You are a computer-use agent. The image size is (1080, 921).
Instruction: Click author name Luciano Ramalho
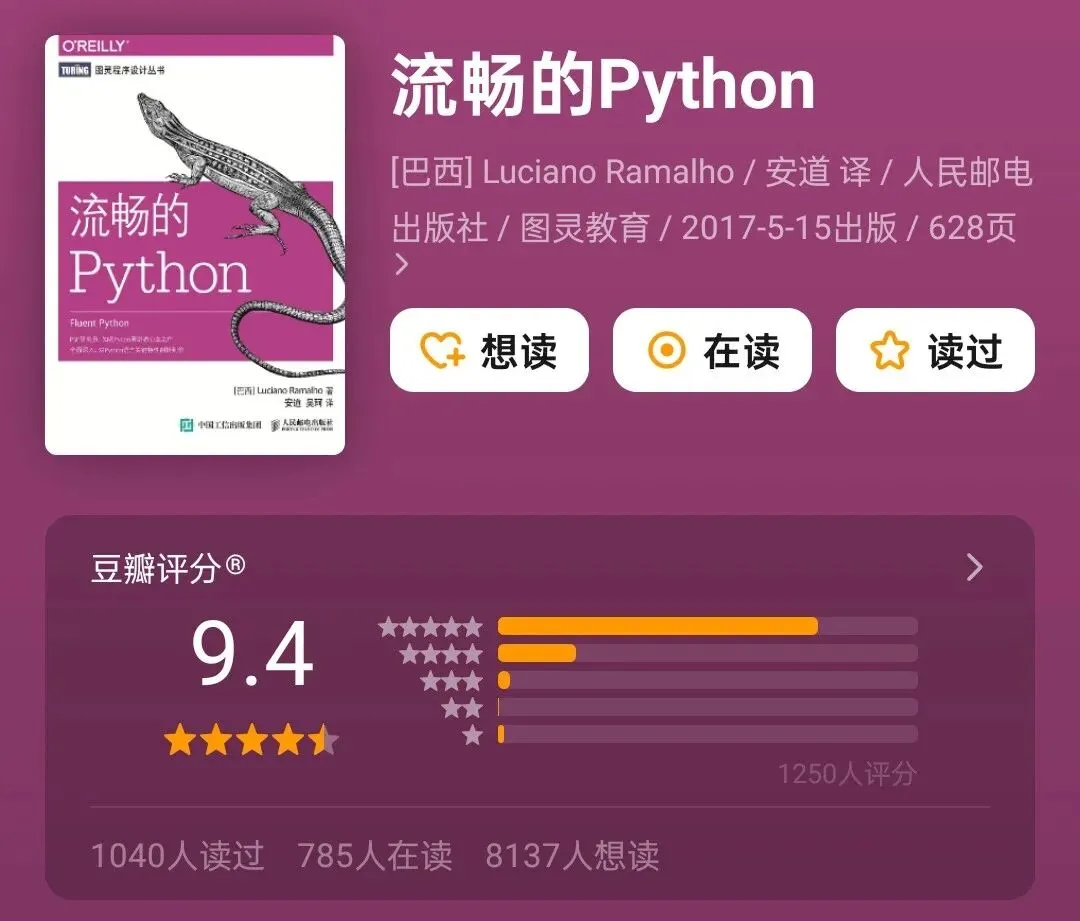click(608, 172)
